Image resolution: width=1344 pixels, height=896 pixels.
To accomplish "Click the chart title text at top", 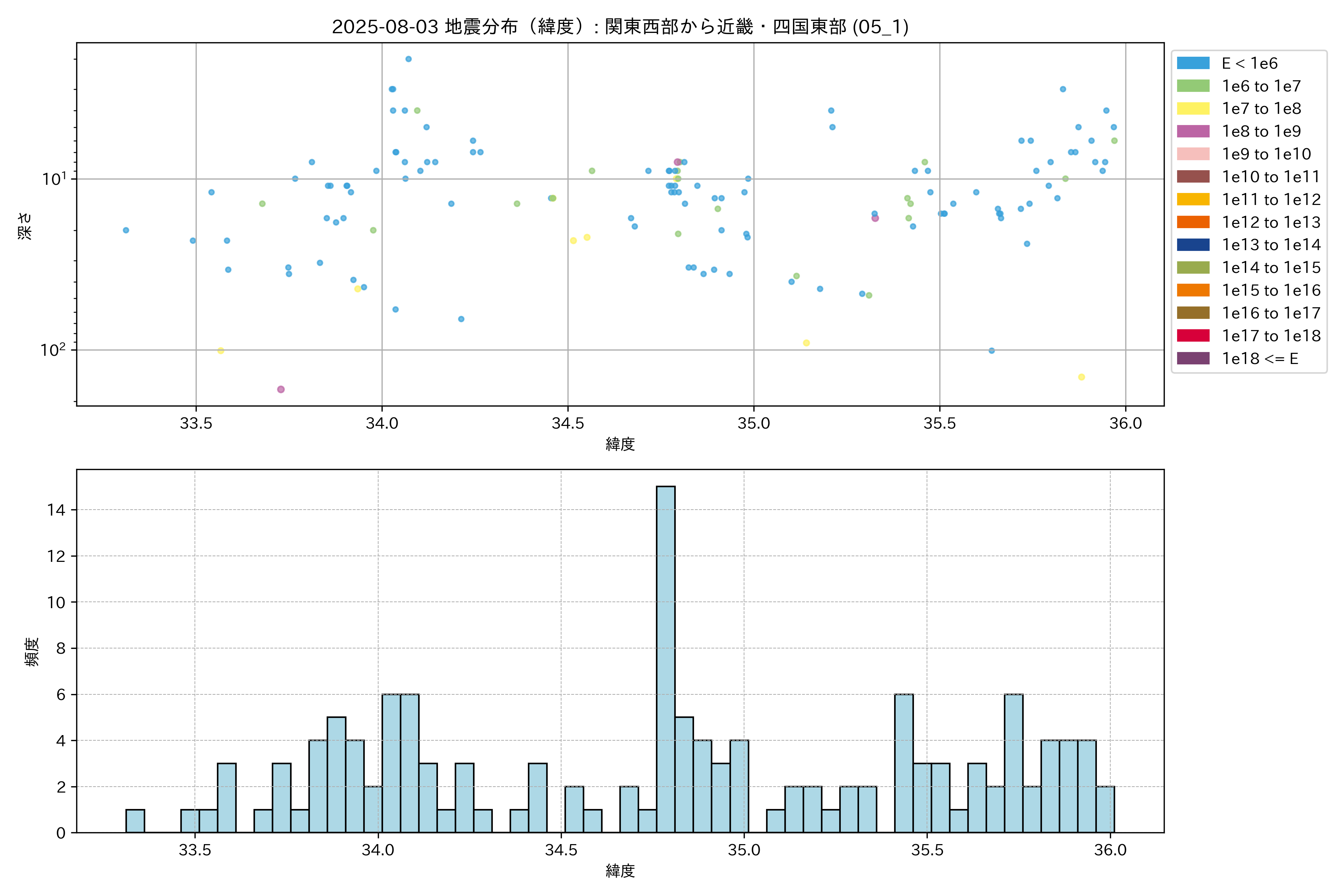I will pyautogui.click(x=620, y=27).
